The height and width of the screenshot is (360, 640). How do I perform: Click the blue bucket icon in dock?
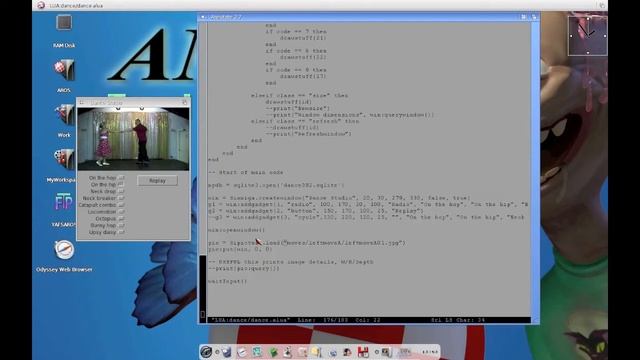227,352
